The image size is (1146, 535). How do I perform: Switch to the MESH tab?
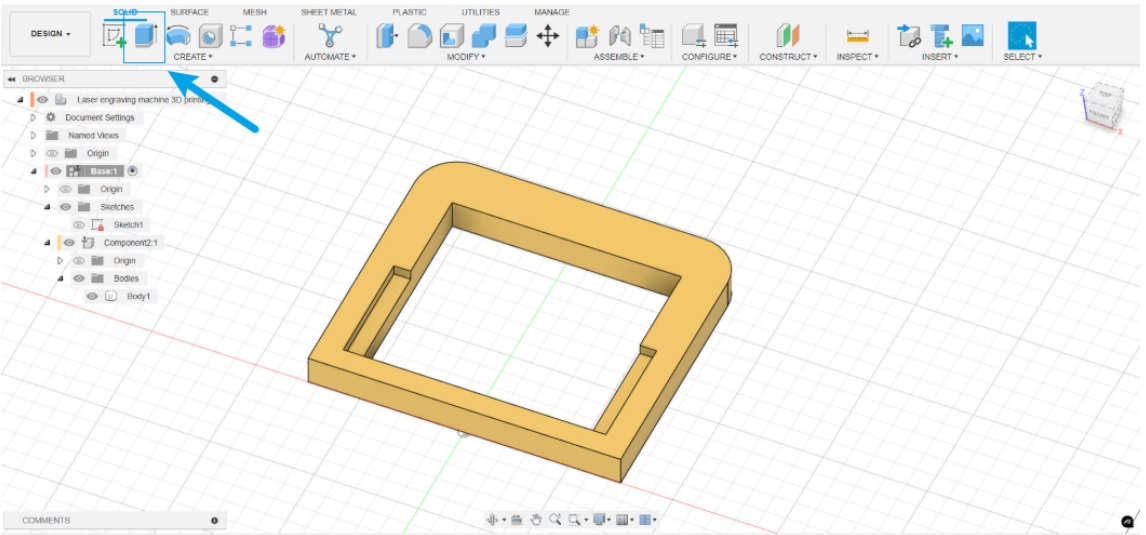point(254,12)
